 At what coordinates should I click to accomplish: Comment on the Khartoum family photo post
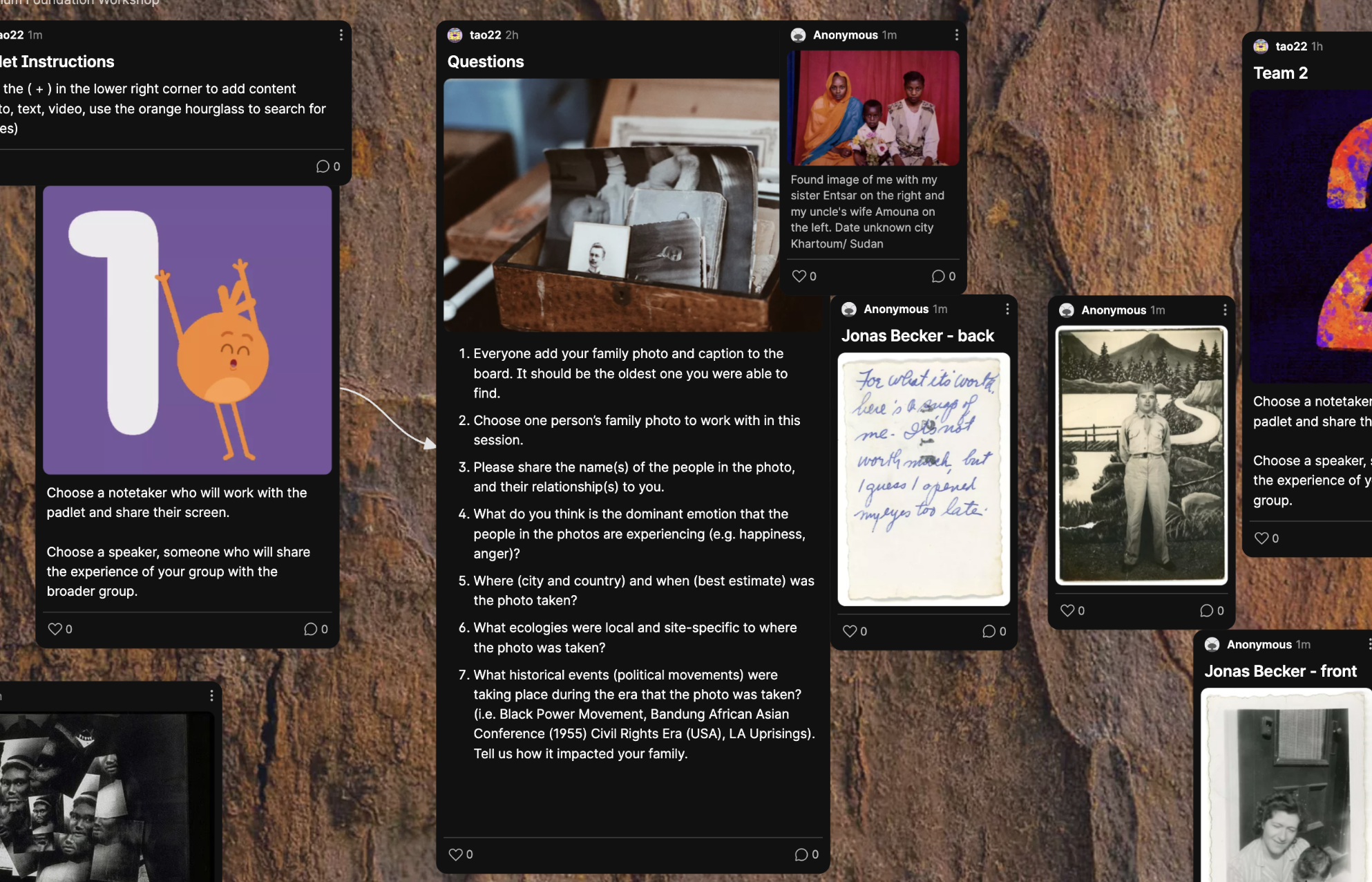[938, 276]
